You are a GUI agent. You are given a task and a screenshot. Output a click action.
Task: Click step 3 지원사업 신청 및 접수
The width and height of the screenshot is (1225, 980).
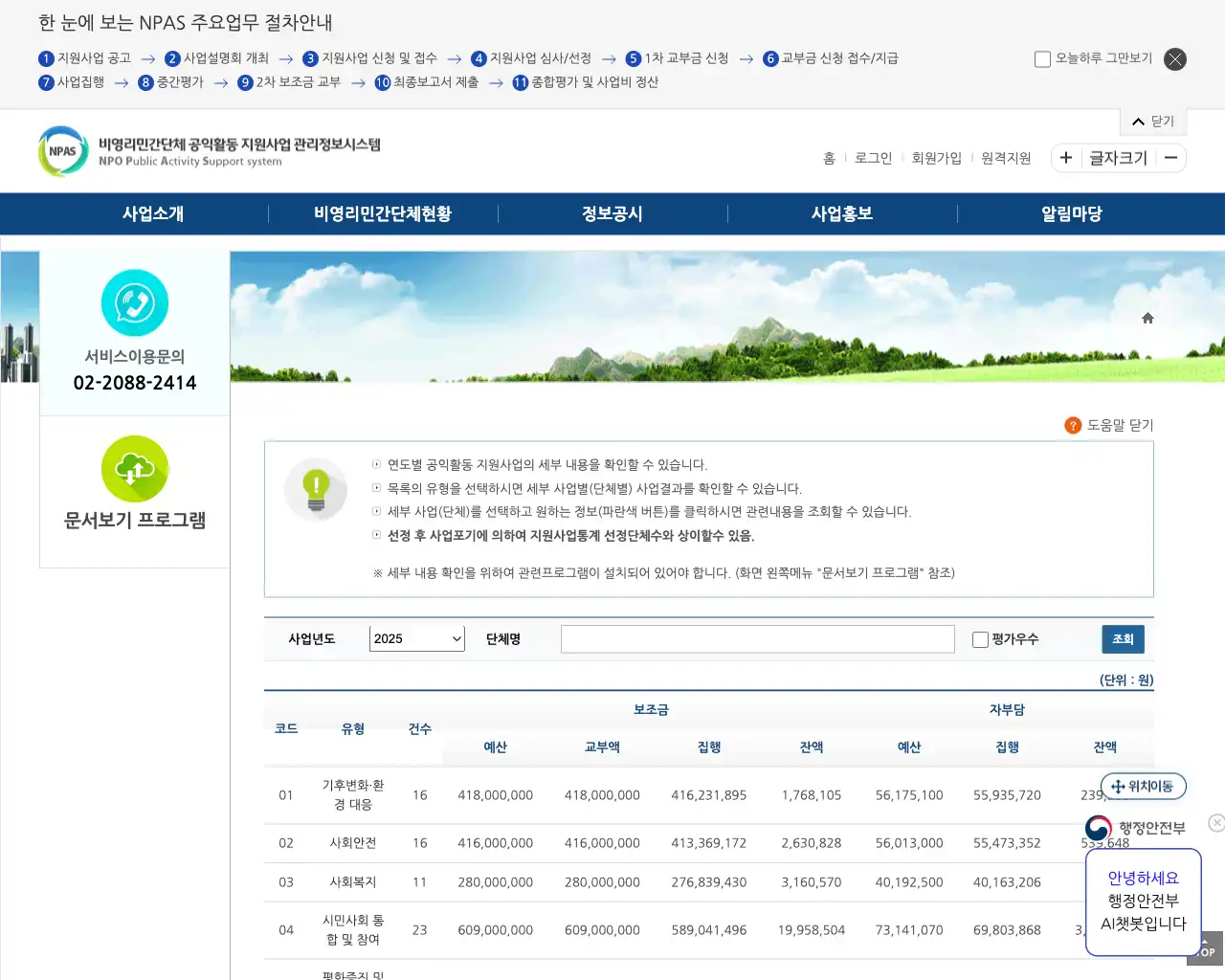coord(369,58)
